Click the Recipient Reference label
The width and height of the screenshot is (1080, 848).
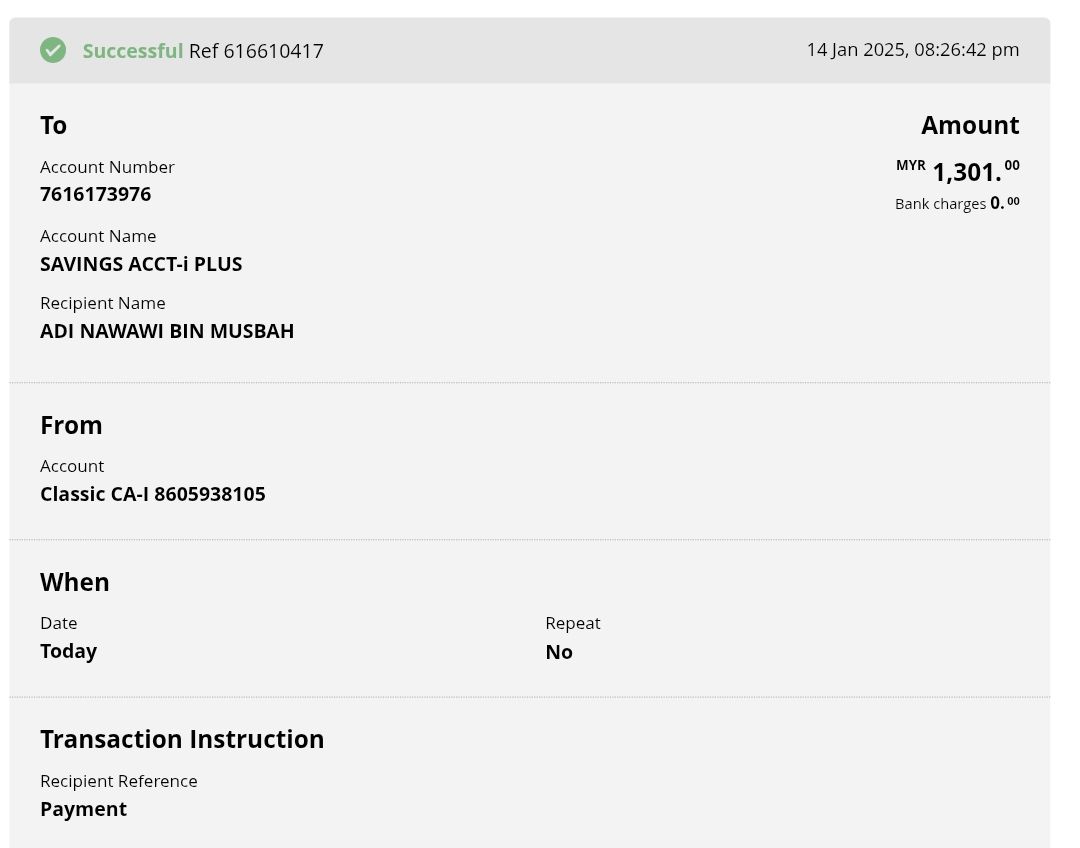coord(119,781)
